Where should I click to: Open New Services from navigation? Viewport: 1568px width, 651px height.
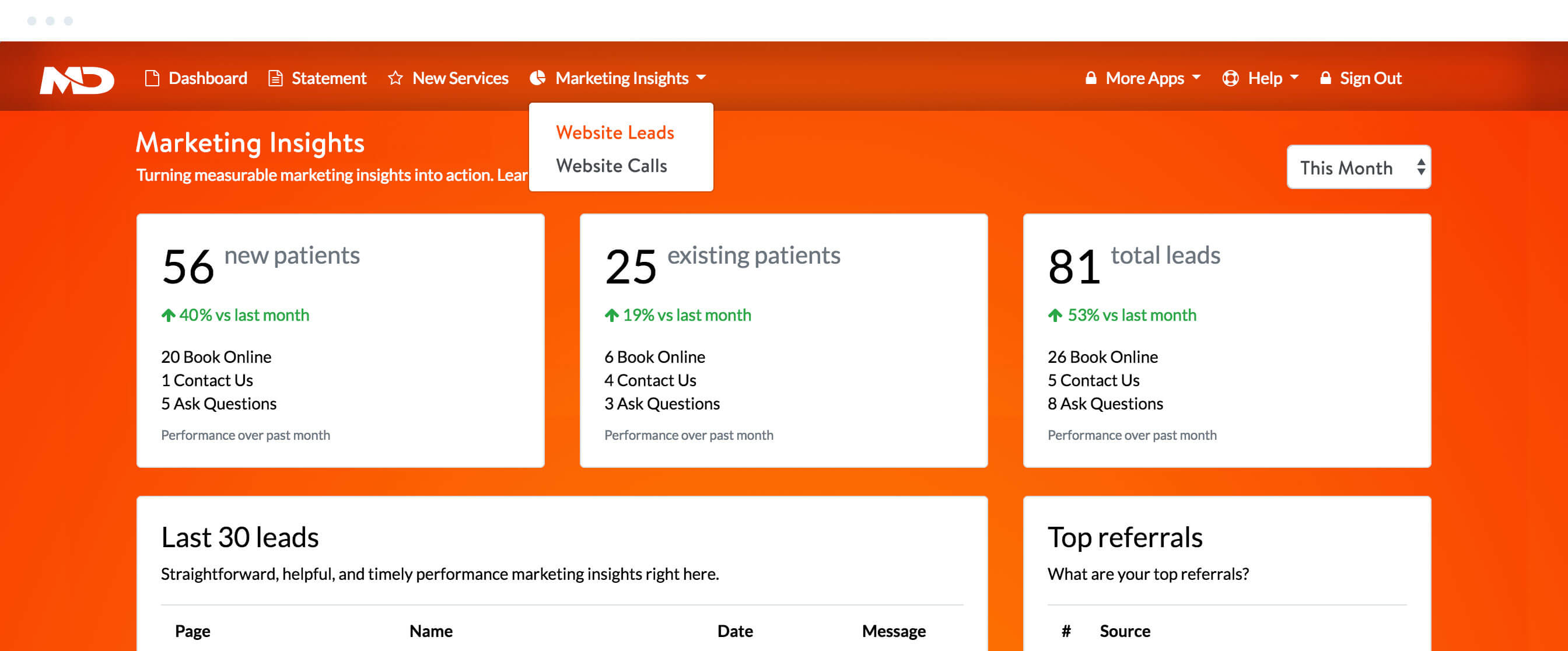(x=460, y=79)
